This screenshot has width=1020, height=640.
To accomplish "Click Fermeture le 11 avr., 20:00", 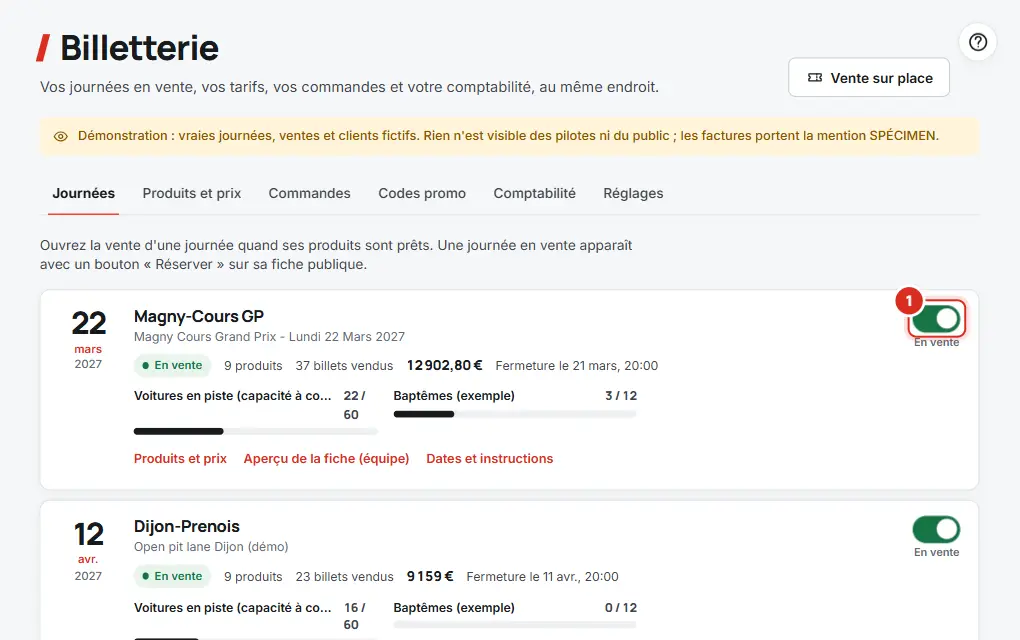I will (543, 576).
